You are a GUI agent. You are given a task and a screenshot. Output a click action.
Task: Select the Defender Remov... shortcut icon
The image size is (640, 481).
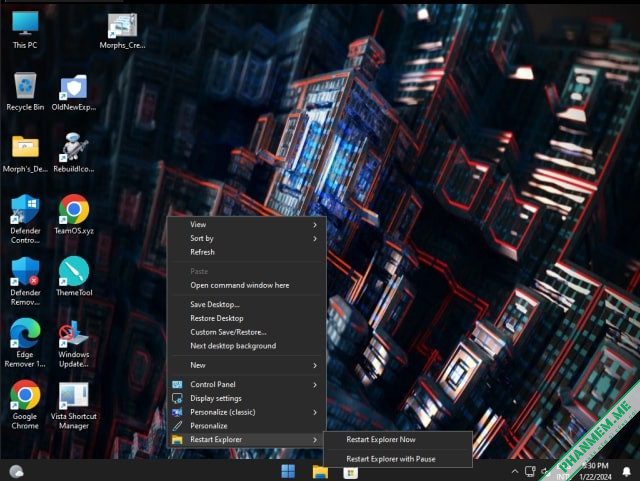(x=25, y=281)
